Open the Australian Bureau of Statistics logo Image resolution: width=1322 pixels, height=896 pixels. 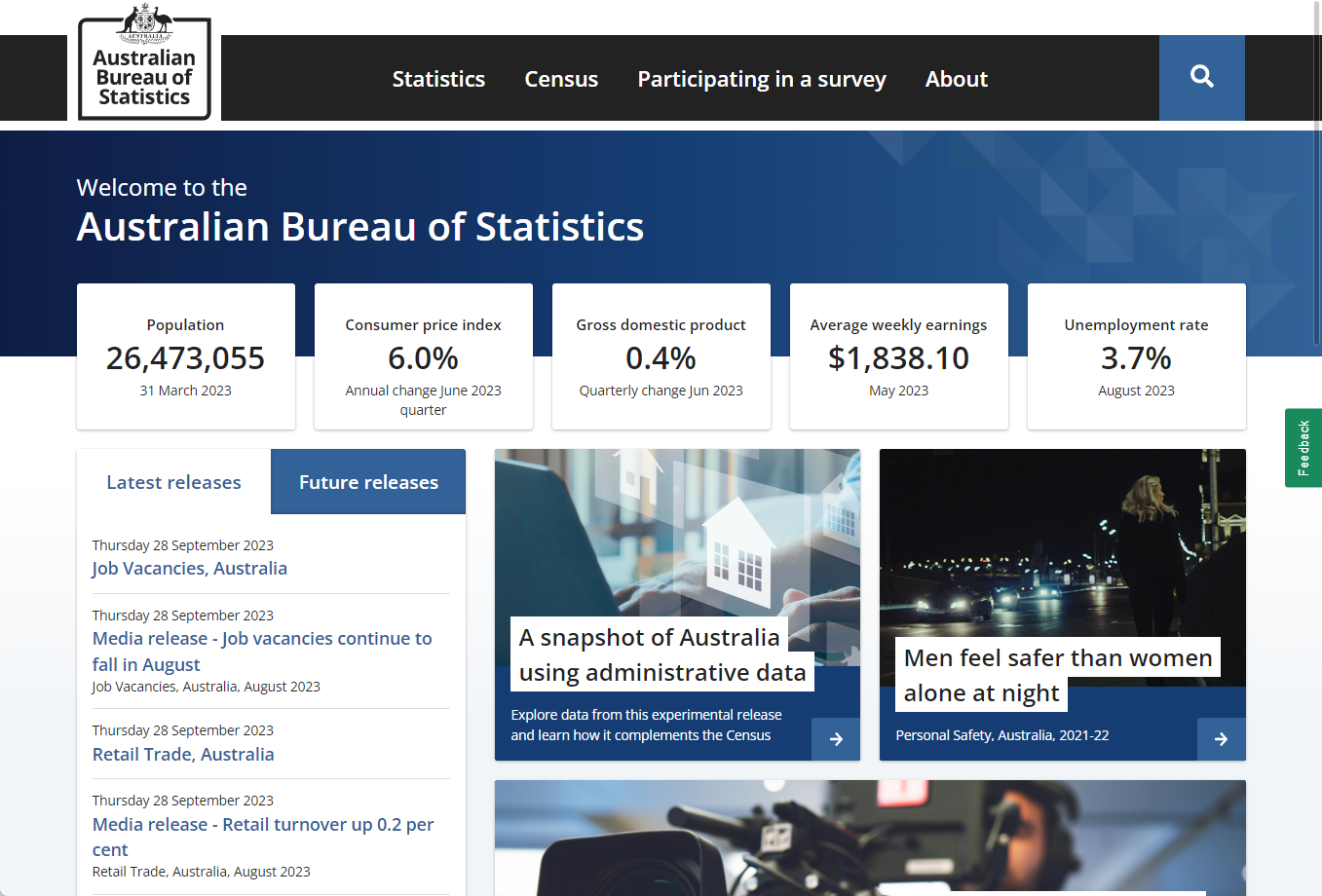pyautogui.click(x=144, y=62)
